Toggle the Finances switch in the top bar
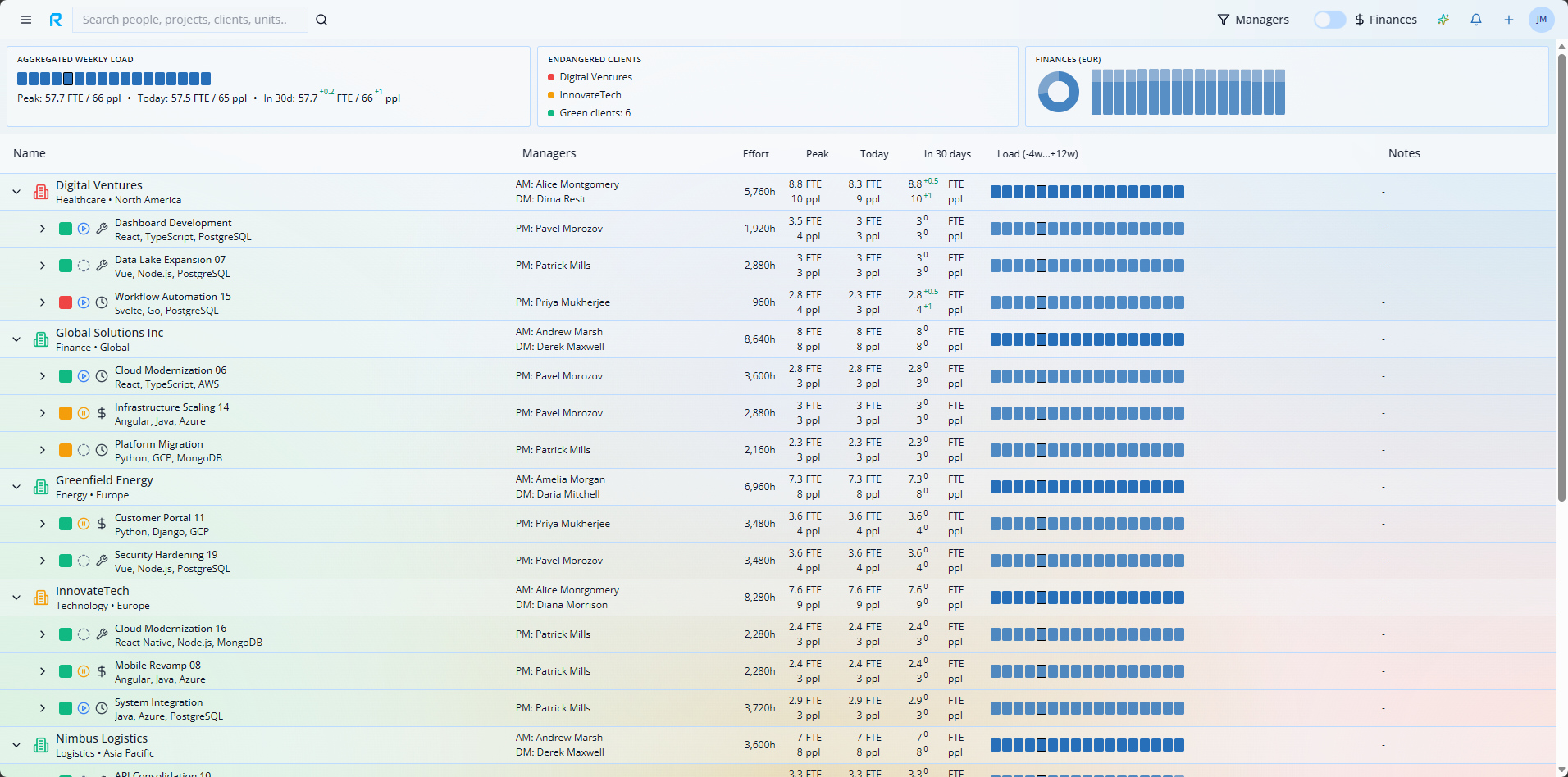1568x777 pixels. click(x=1329, y=19)
